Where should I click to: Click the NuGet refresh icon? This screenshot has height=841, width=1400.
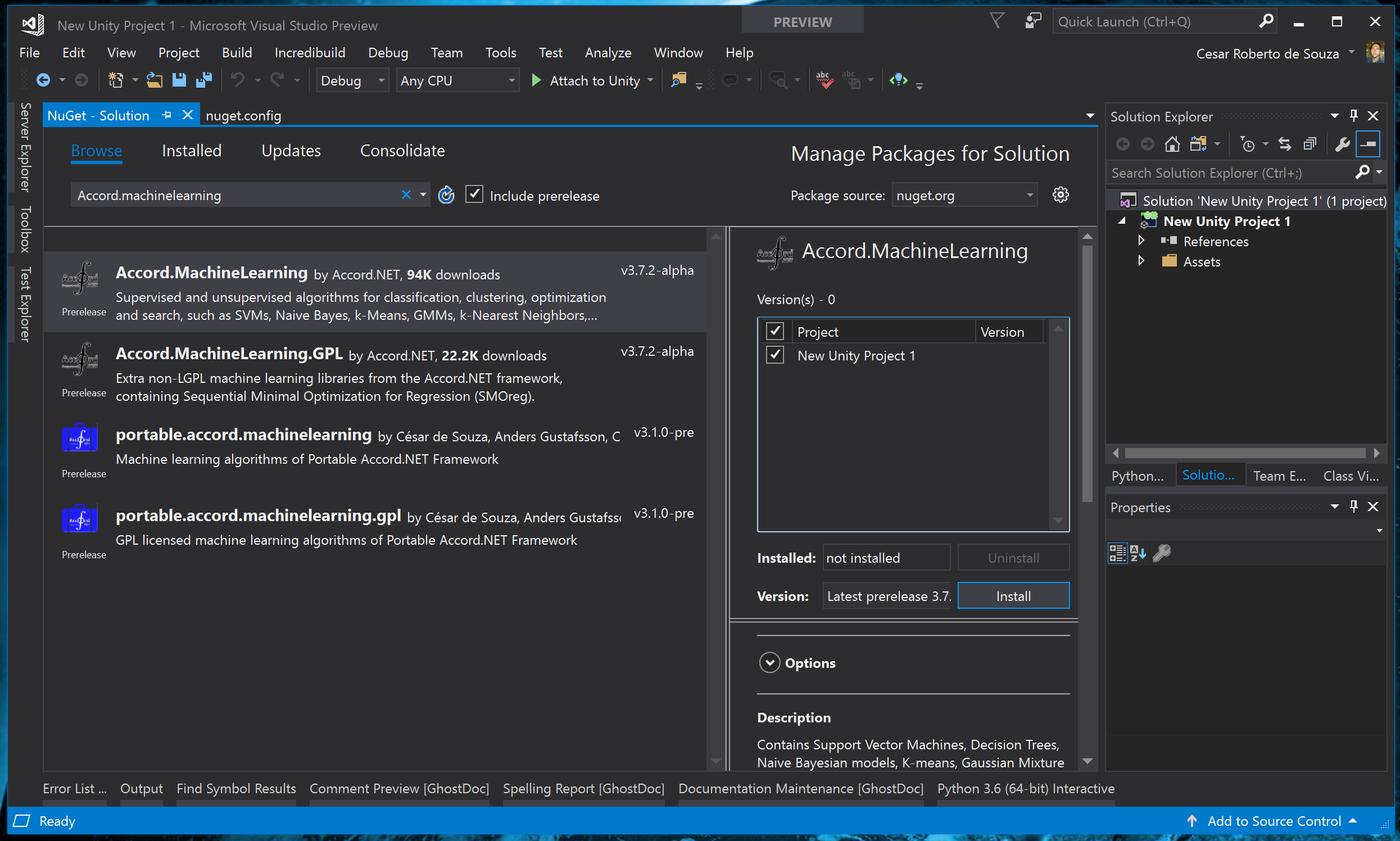[x=446, y=195]
